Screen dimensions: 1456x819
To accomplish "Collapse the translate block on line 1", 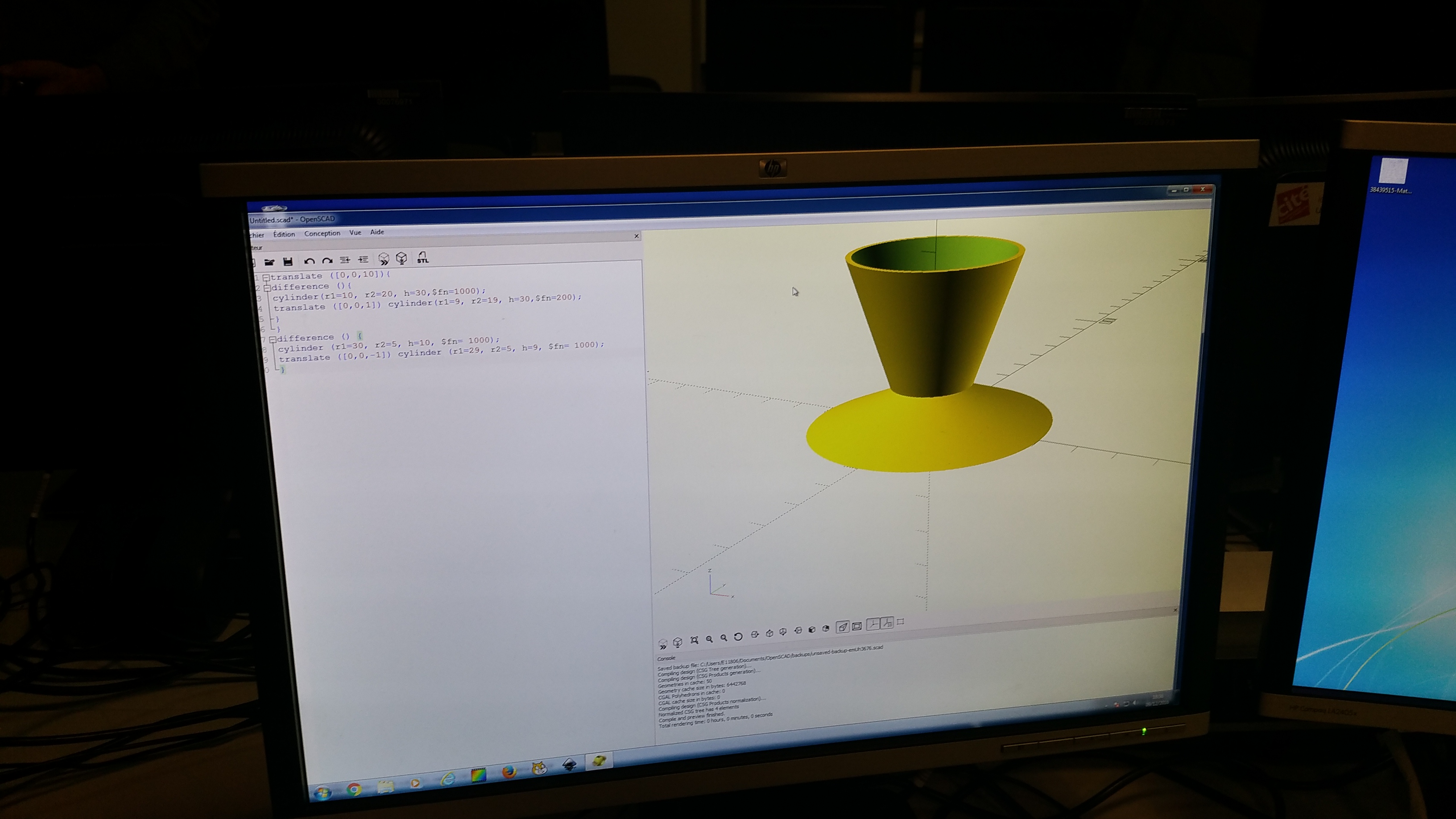I will tap(266, 277).
